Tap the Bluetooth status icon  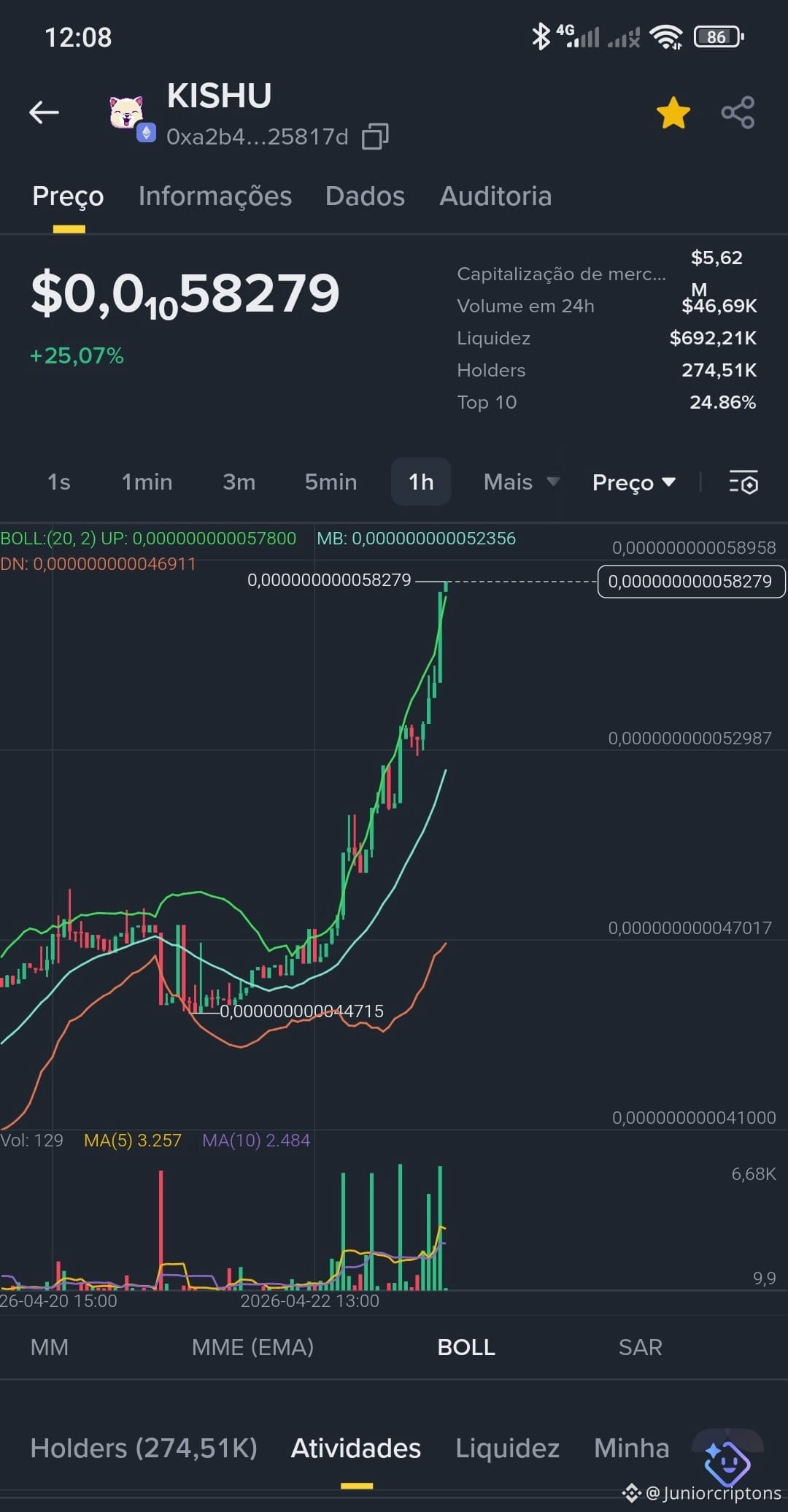point(540,36)
